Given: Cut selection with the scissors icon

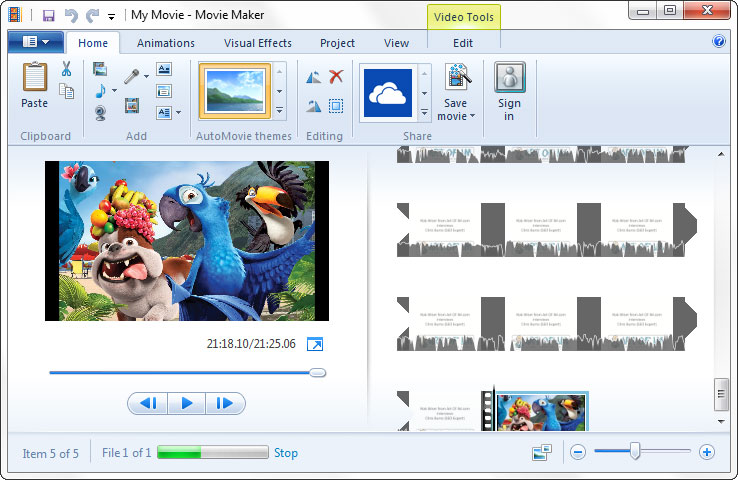Looking at the screenshot, I should (x=66, y=69).
